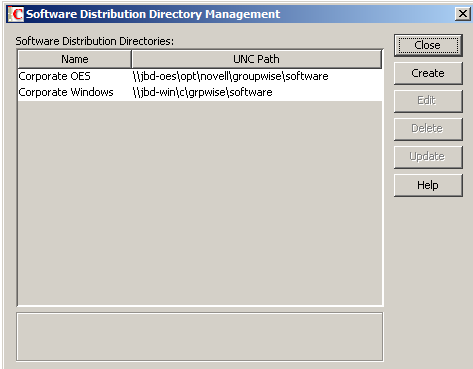Click the ConsoleOne C icon in title bar
473x369 pixels.
[x=16, y=14]
